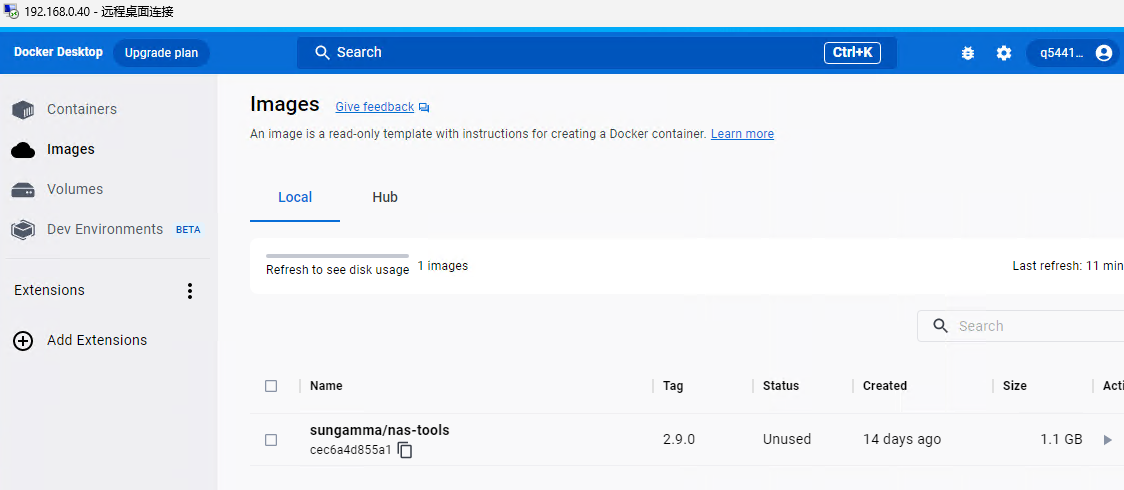This screenshot has height=490, width=1124.
Task: Toggle the select-all images checkbox
Action: [271, 386]
